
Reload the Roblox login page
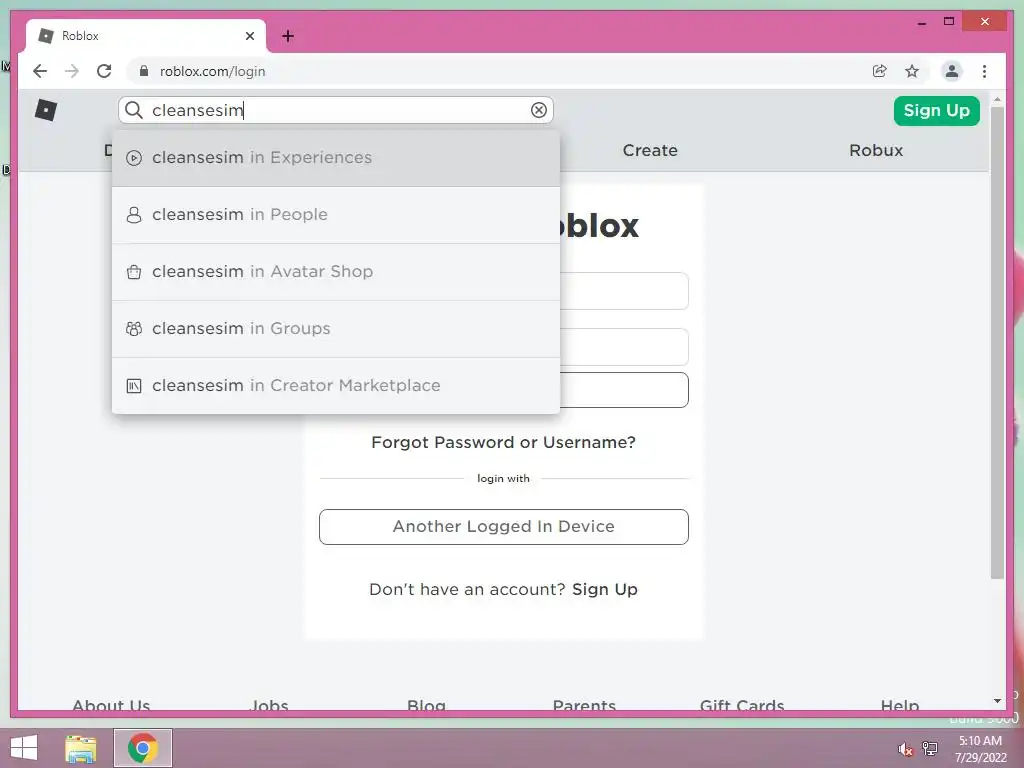(104, 71)
